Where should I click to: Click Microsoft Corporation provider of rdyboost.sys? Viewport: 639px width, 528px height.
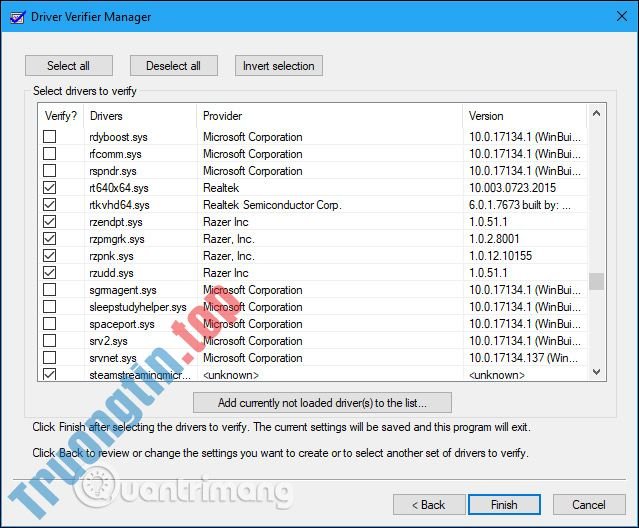[253, 137]
